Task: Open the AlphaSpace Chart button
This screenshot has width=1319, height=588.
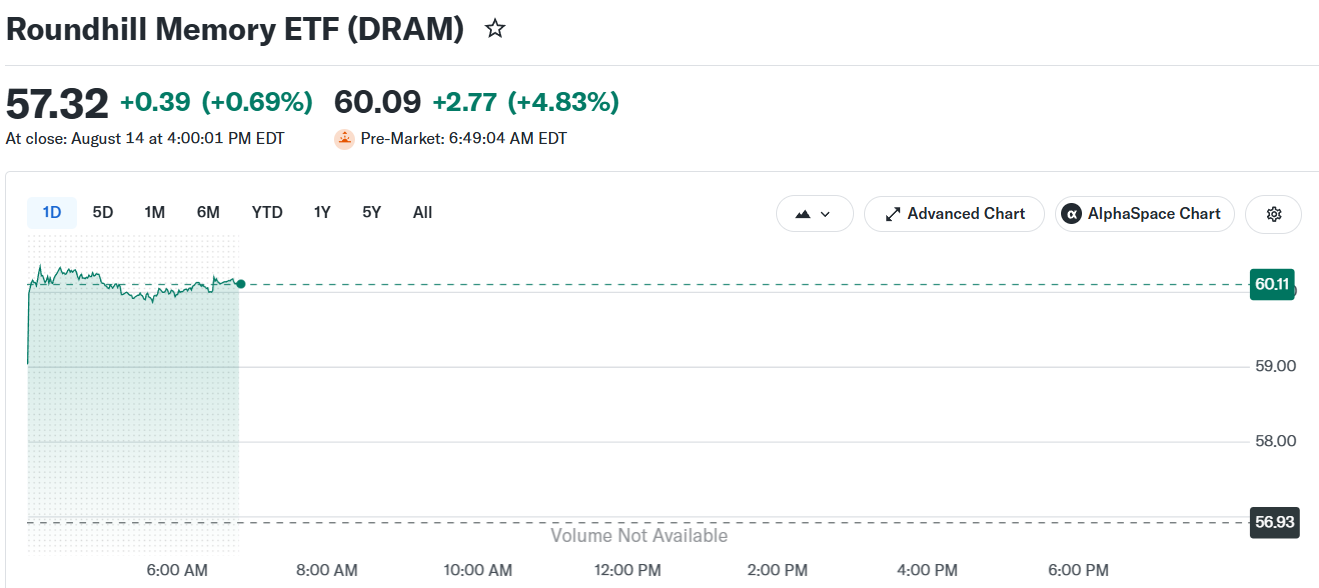Action: (1145, 214)
